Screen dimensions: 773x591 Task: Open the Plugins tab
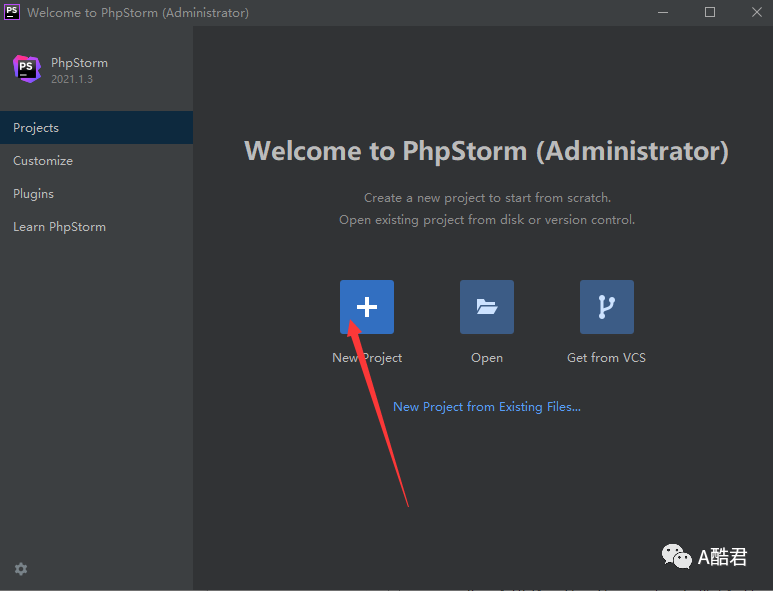click(x=97, y=194)
